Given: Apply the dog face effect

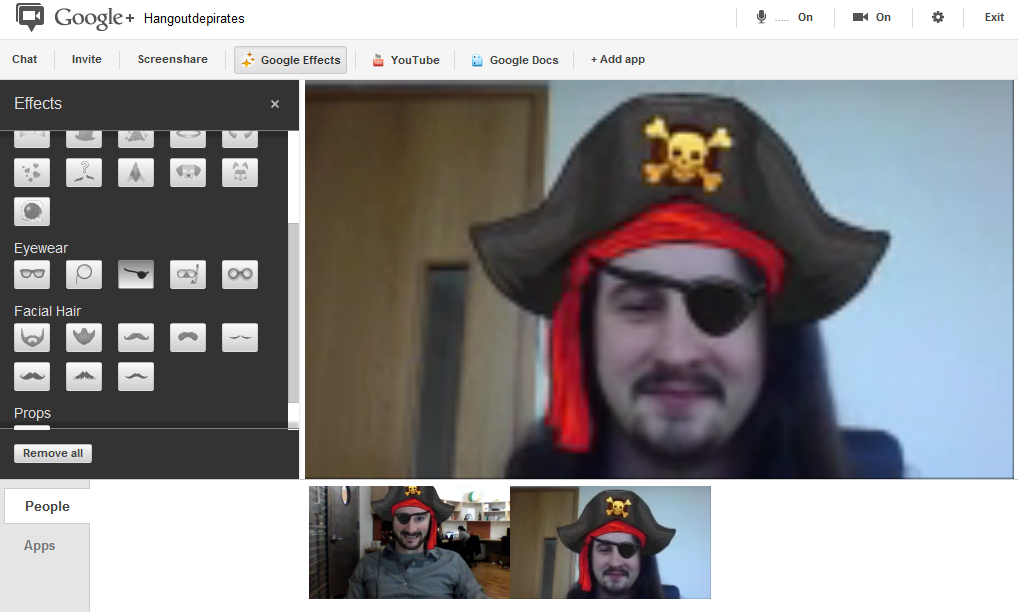Looking at the screenshot, I should click(x=188, y=173).
